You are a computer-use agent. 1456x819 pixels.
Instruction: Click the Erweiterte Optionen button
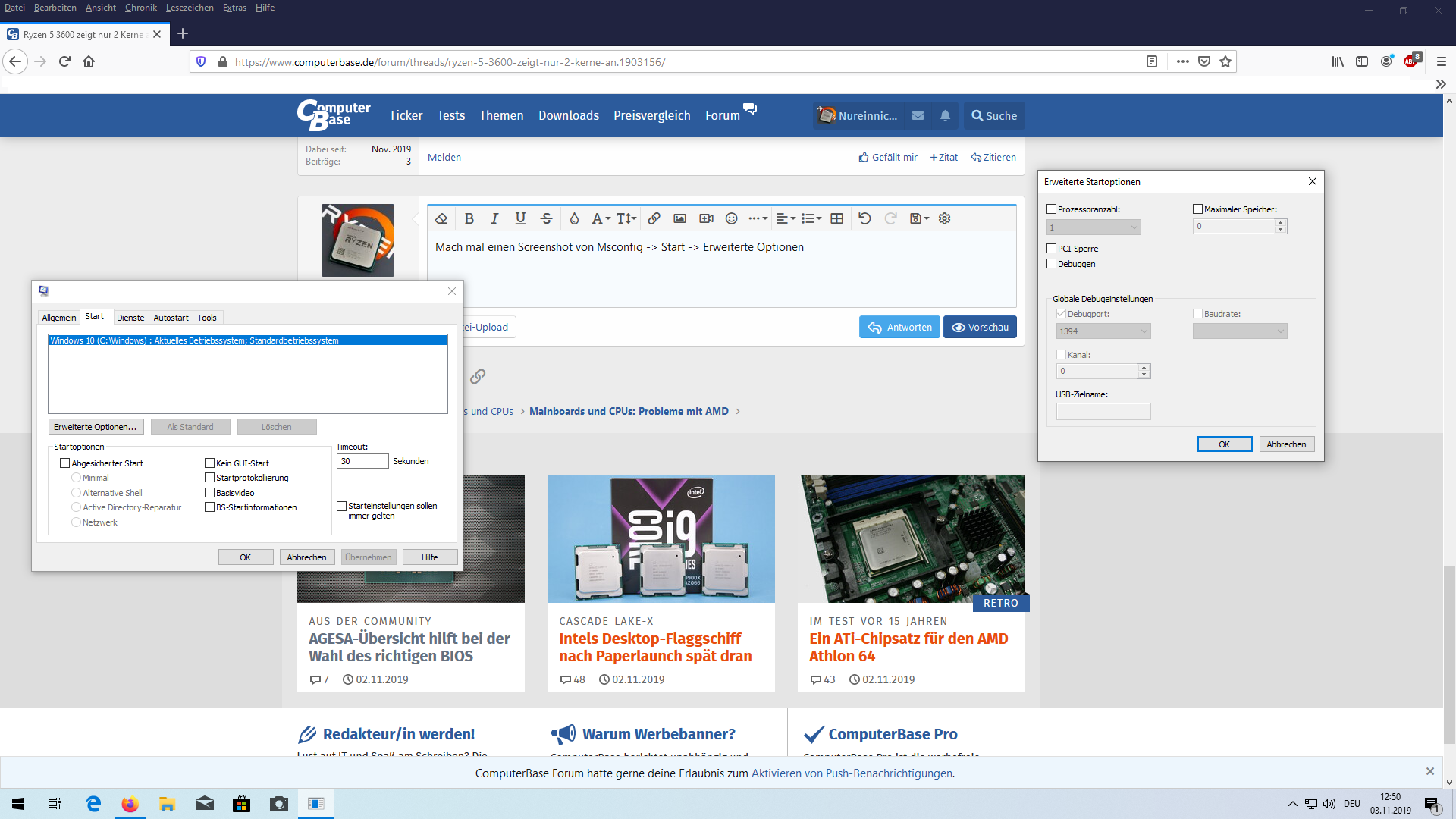pyautogui.click(x=96, y=427)
